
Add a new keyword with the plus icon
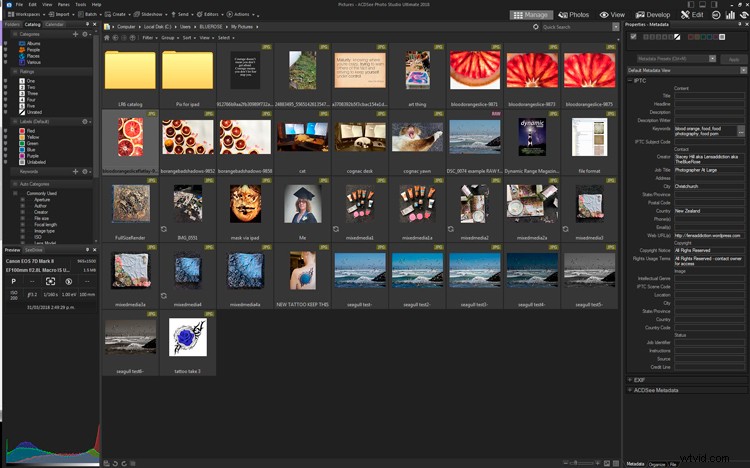(x=75, y=171)
